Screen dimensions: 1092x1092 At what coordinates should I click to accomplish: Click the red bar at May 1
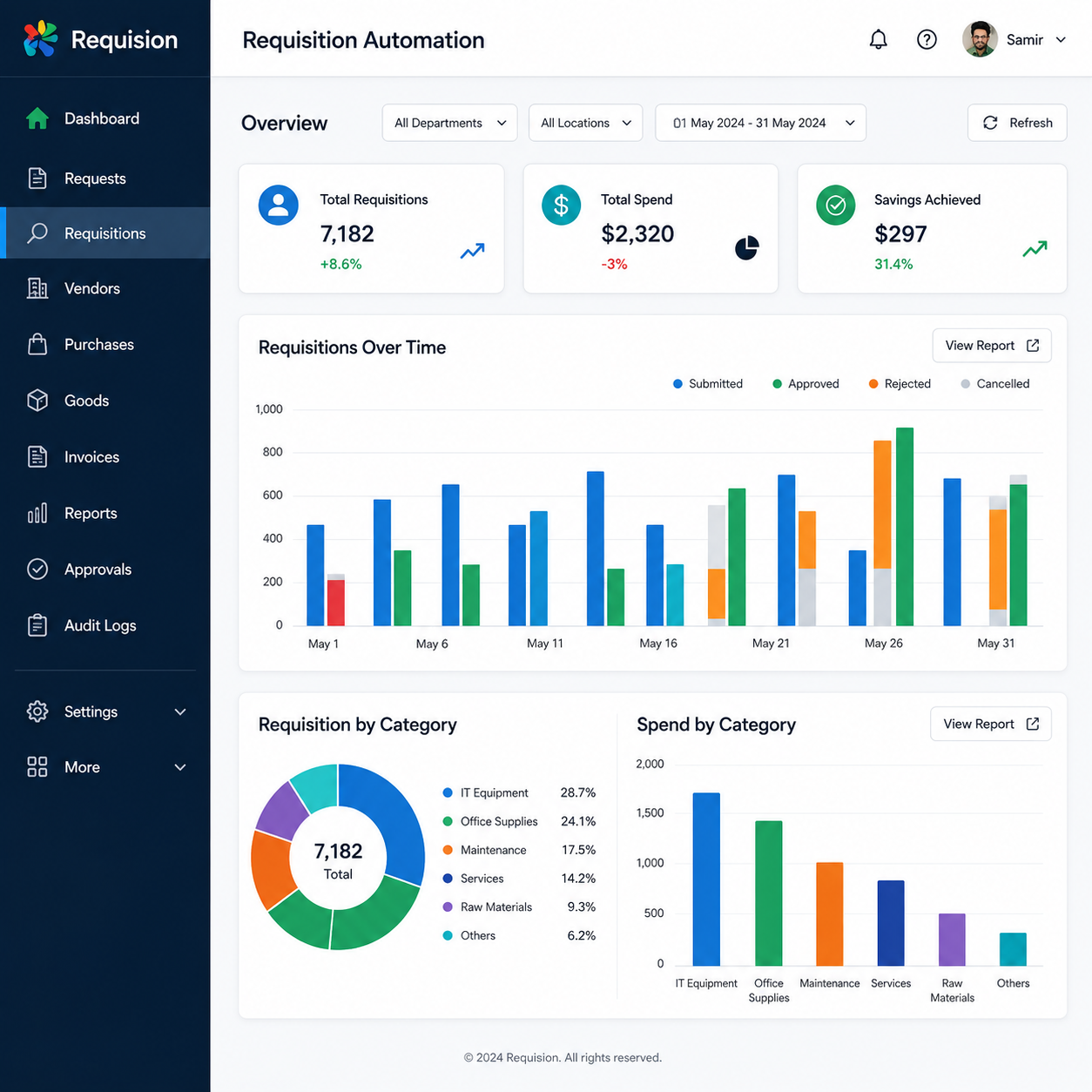click(x=336, y=603)
